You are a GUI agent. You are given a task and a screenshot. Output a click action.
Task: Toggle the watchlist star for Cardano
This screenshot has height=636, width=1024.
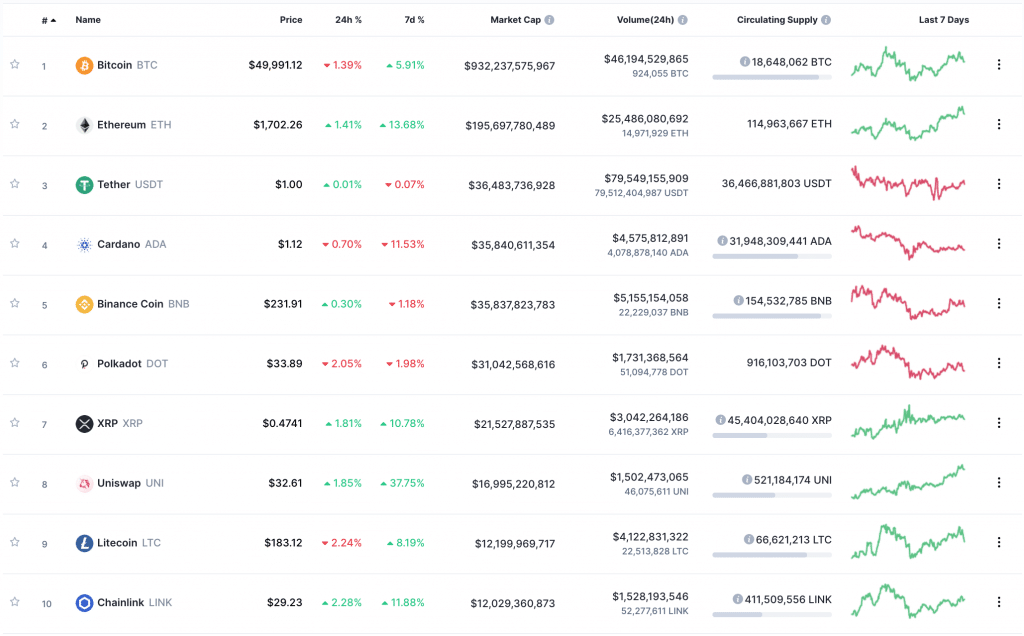pos(15,244)
